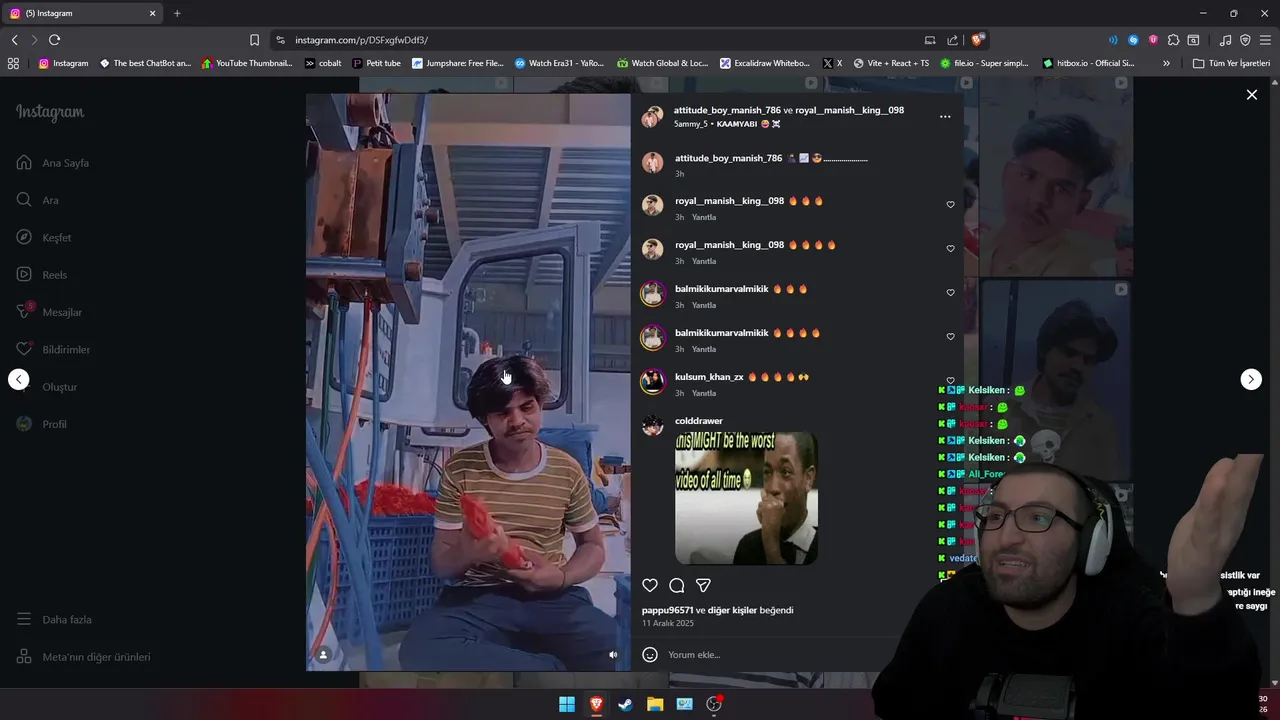Screen dimensions: 1280x720
Task: Open Keşfet explore page
Action: [x=44, y=237]
